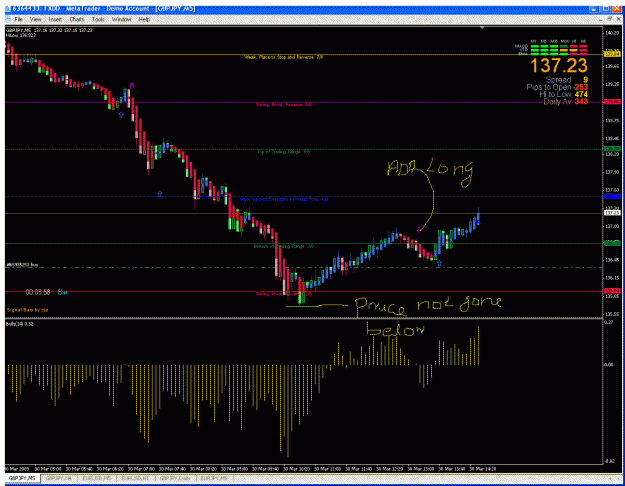Select the magenta down arrow near the Add Long note
The height and width of the screenshot is (486, 625).
pos(419,230)
